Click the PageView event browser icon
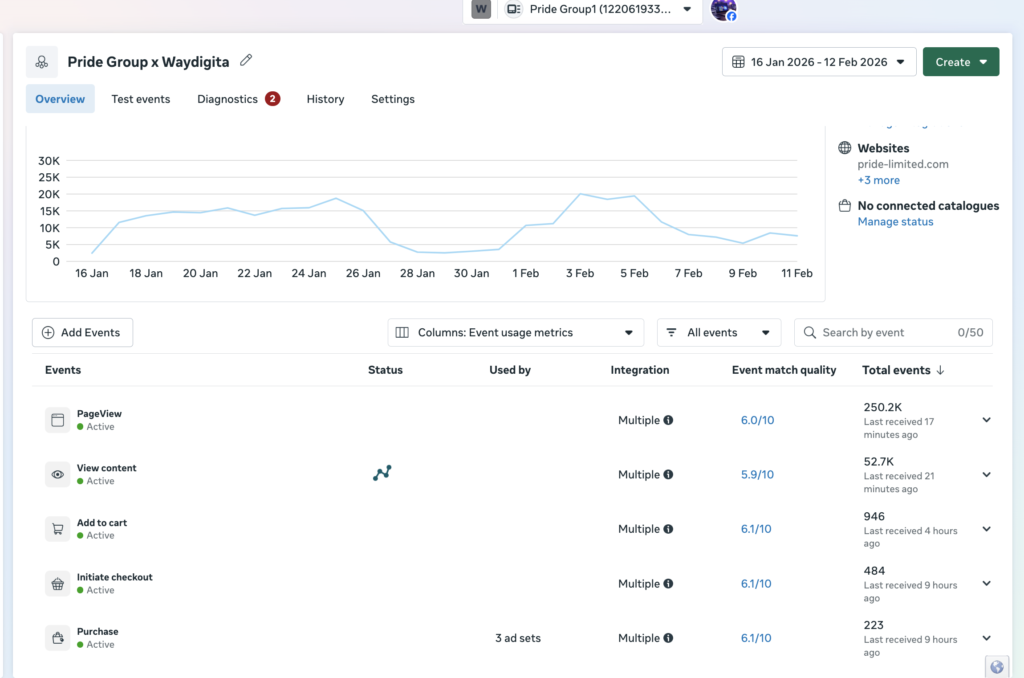Screen dimensions: 1024x678 (x=58, y=420)
